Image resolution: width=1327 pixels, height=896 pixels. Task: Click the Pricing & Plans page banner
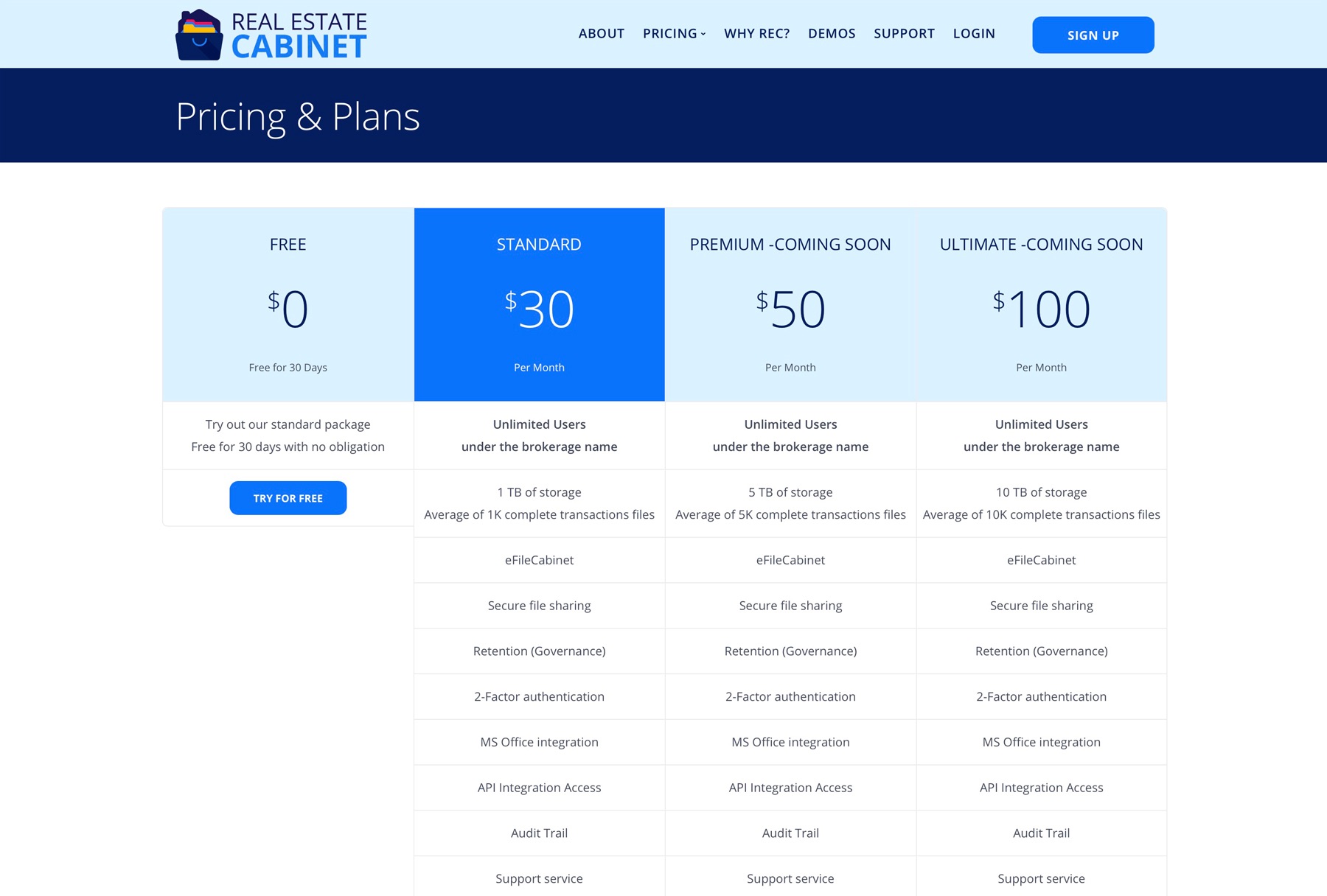click(297, 116)
